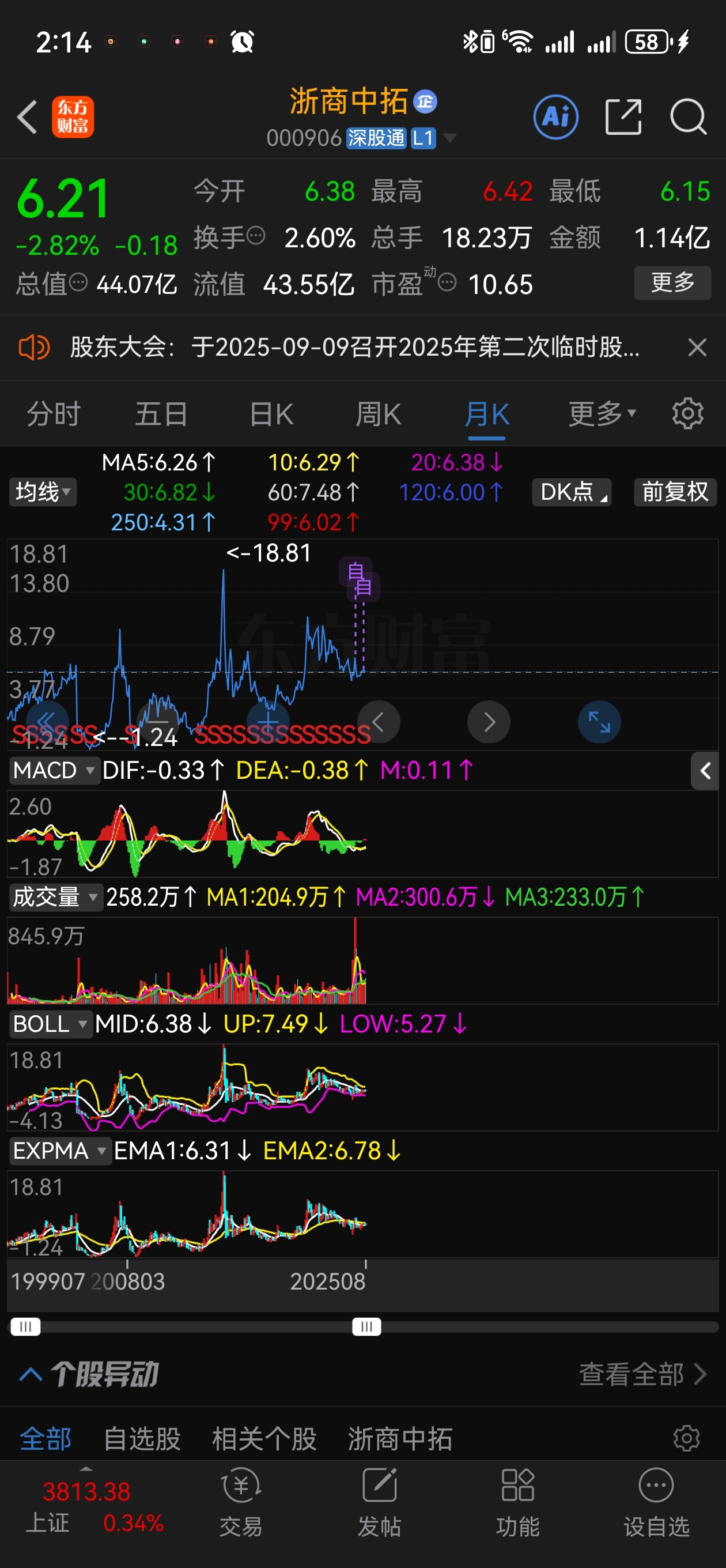Open the EXPMA indicator dropdown
The width and height of the screenshot is (726, 1568).
60,1151
